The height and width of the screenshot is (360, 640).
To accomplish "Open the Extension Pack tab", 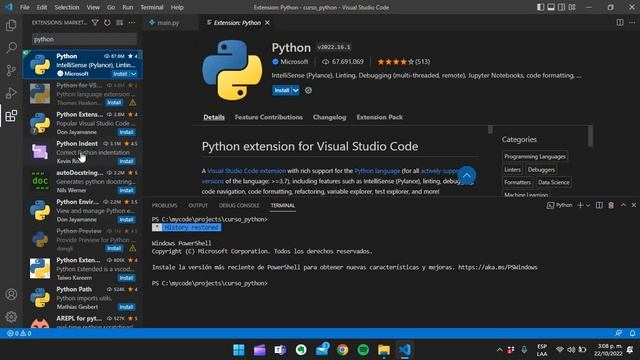I will point(380,117).
